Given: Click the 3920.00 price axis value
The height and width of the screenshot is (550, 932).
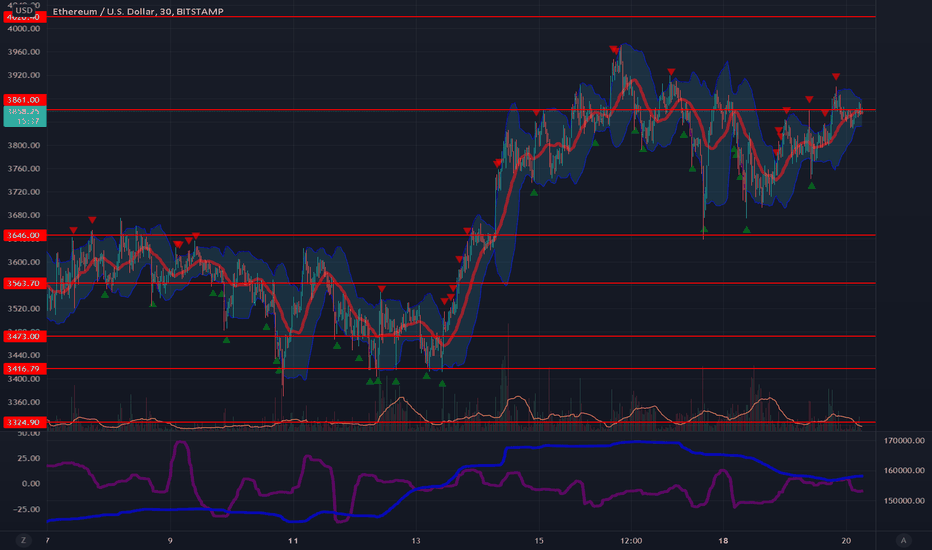Looking at the screenshot, I should [x=24, y=75].
